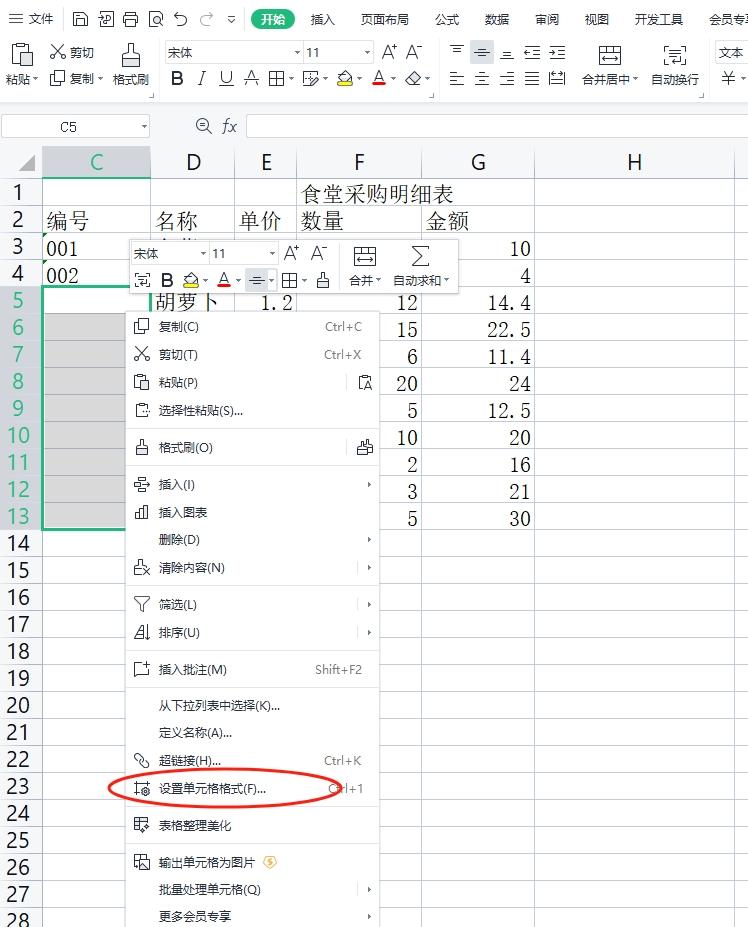
Task: Click the formula bar zoom magnifier icon
Action: coord(203,126)
